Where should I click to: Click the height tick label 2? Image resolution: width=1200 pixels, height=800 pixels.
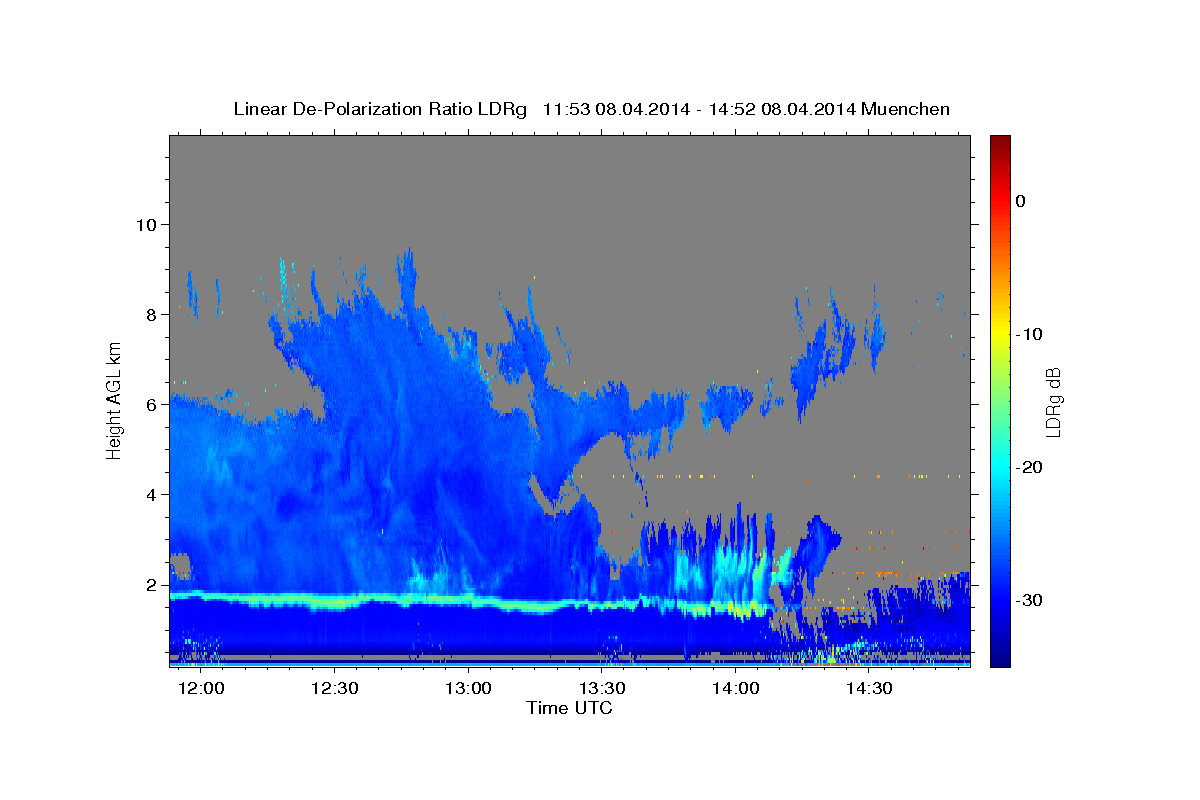point(151,584)
